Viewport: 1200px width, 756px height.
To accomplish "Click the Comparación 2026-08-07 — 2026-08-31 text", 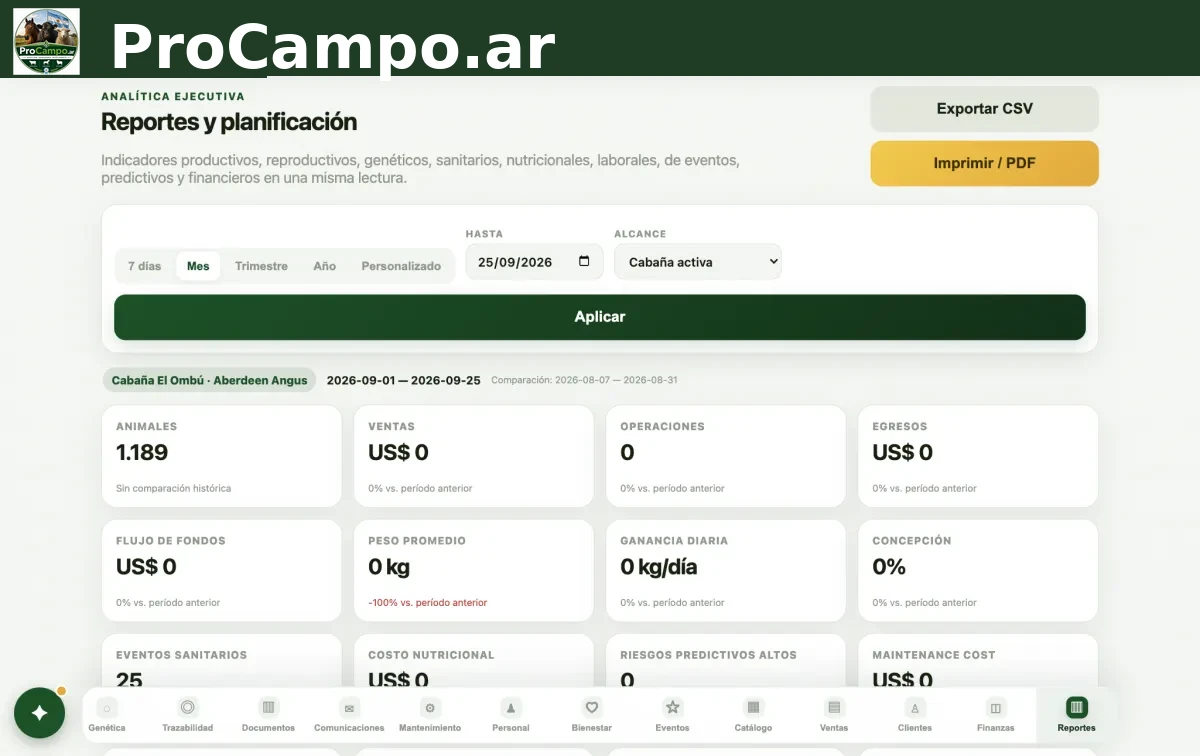I will (x=584, y=380).
